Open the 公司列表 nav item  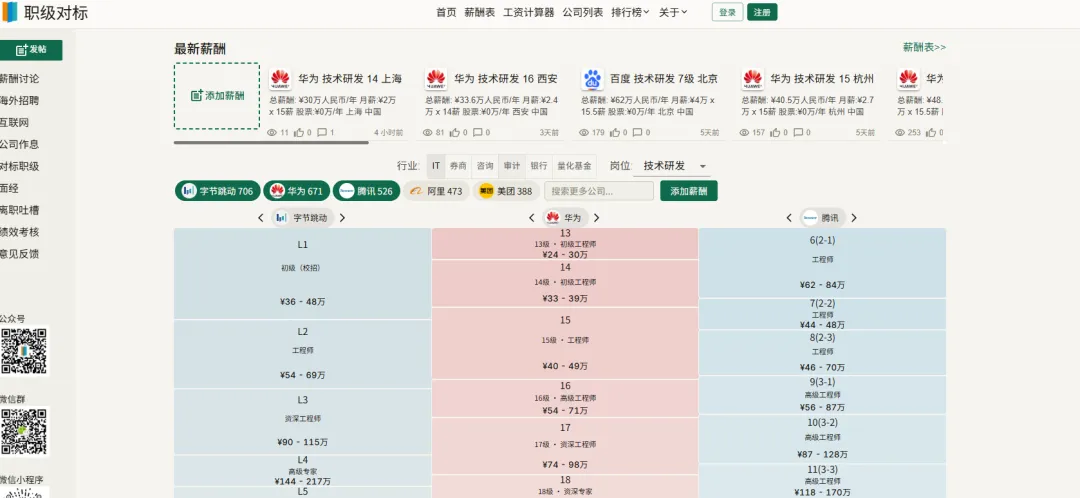pos(583,12)
